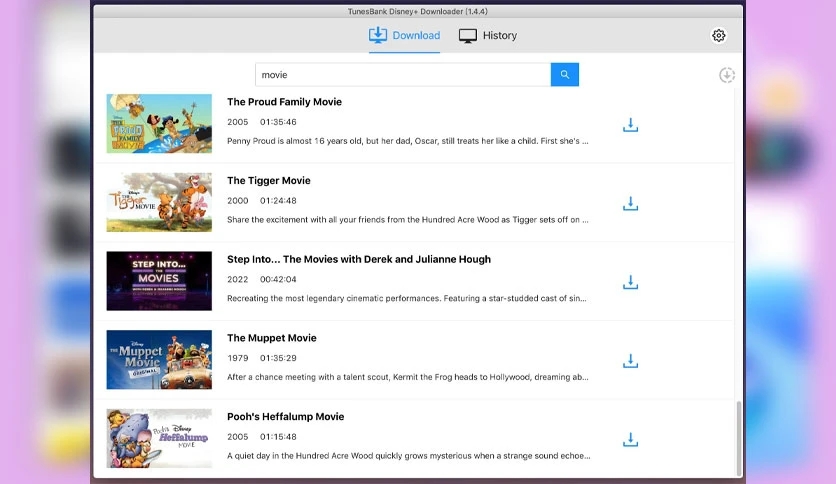Click description starting 'A quiet day in the Hundred'
This screenshot has height=484, width=836.
408,456
